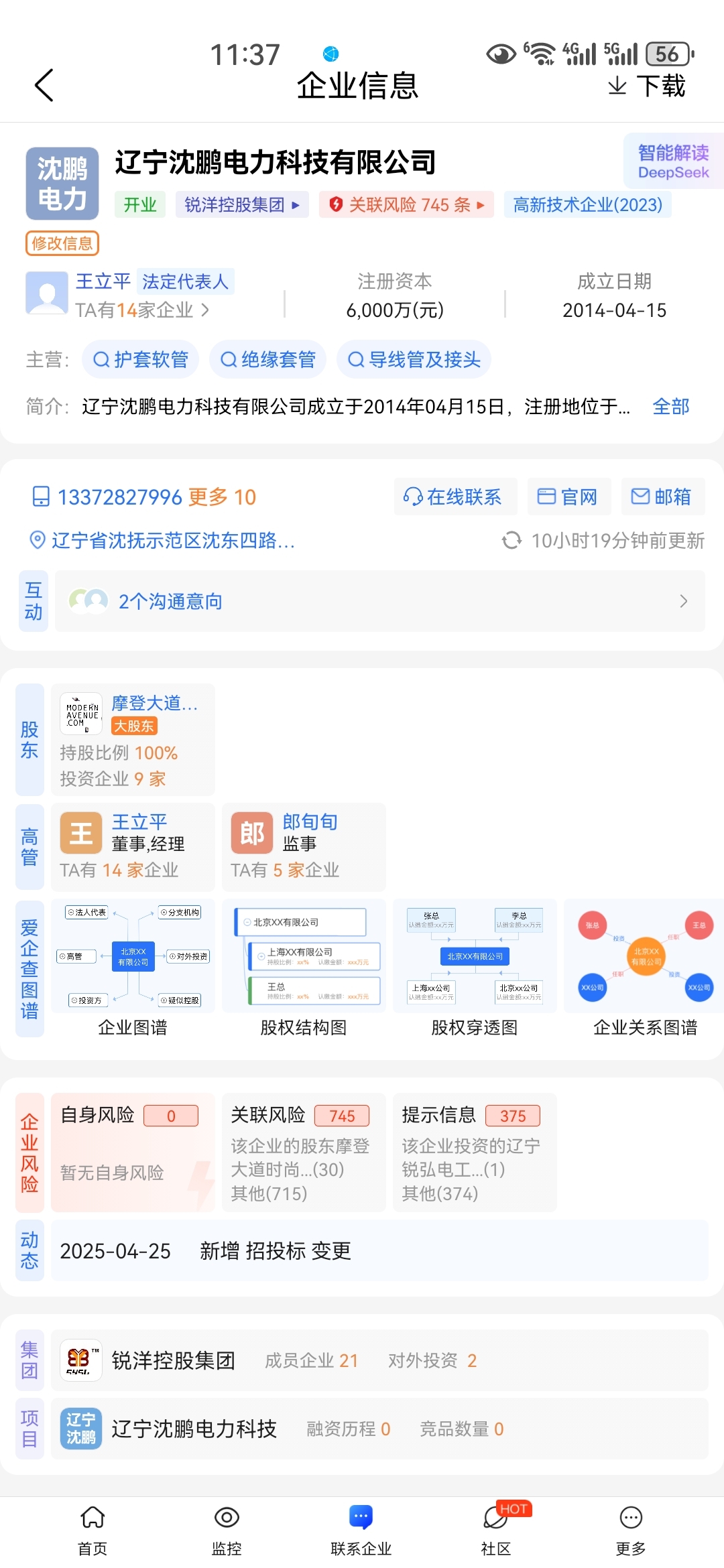Open the 监控 monitoring tab

click(227, 1531)
